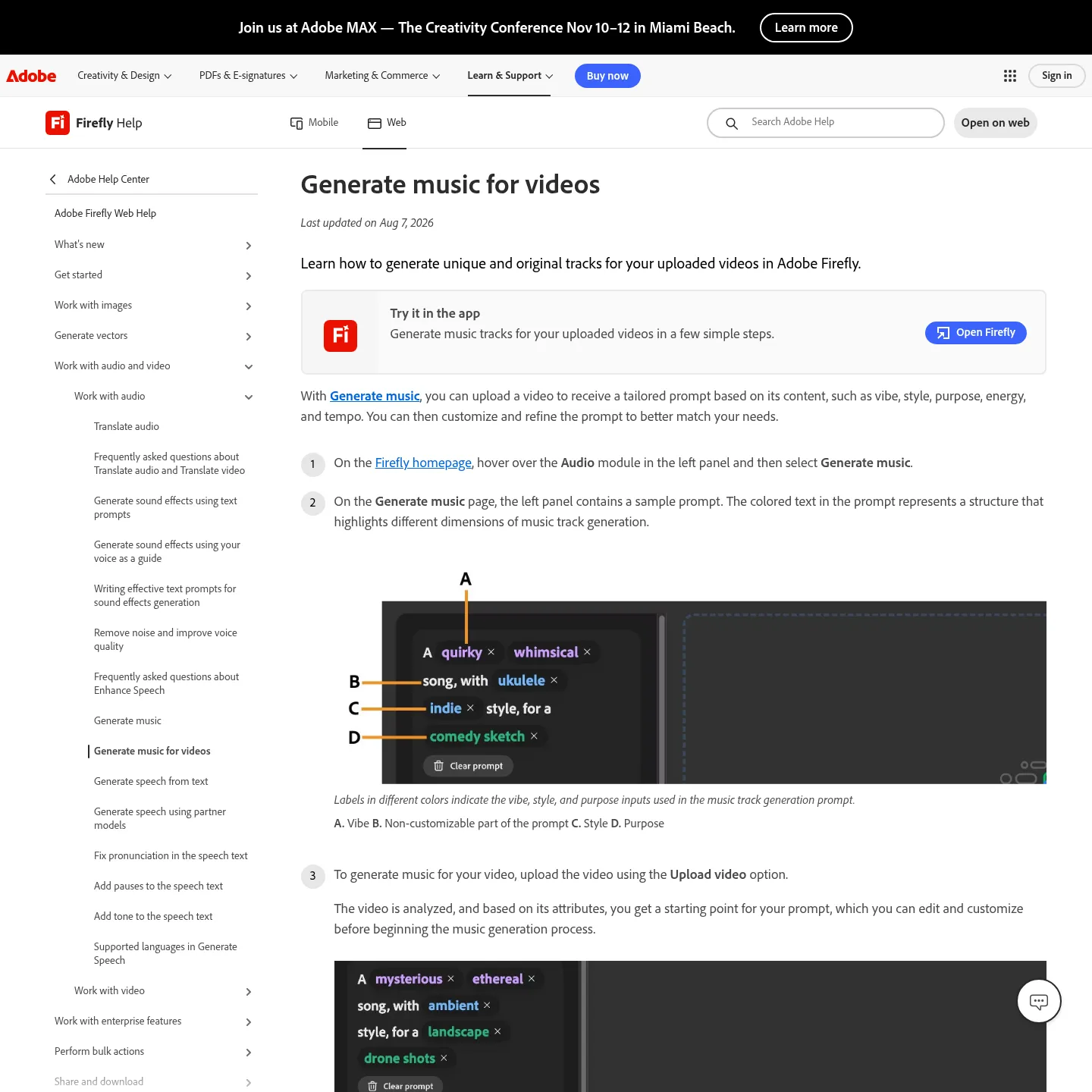
Task: Open Adobe Firefly Web Help in sidebar
Action: point(105,213)
